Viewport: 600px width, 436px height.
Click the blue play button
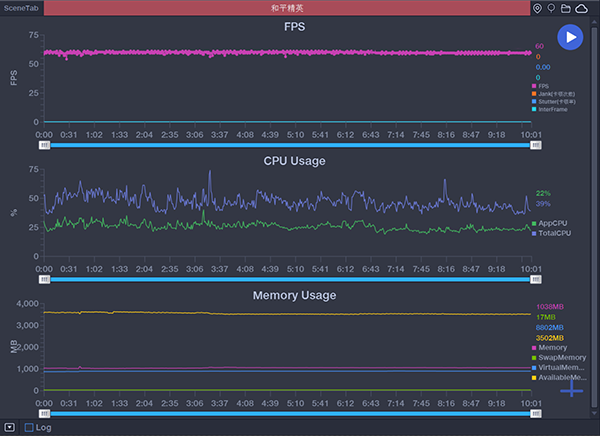(570, 37)
